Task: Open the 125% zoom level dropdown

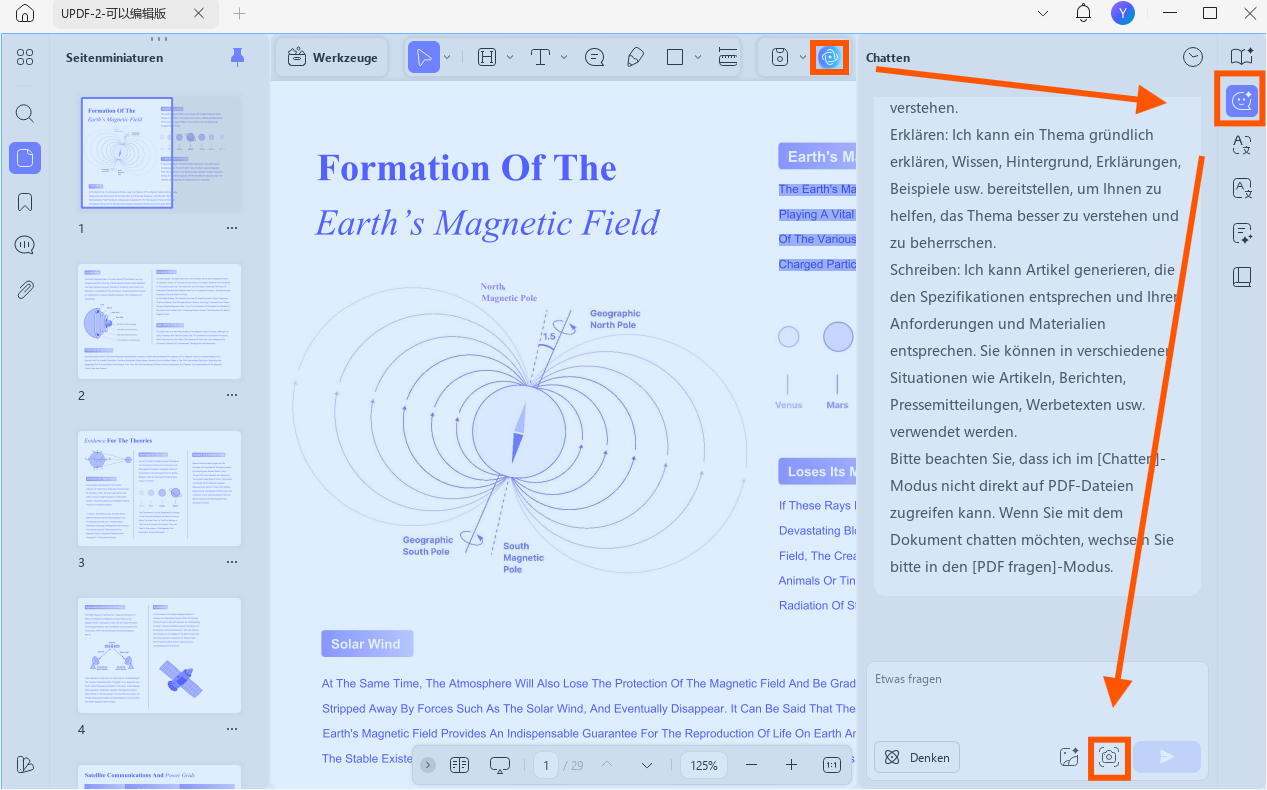Action: point(704,765)
